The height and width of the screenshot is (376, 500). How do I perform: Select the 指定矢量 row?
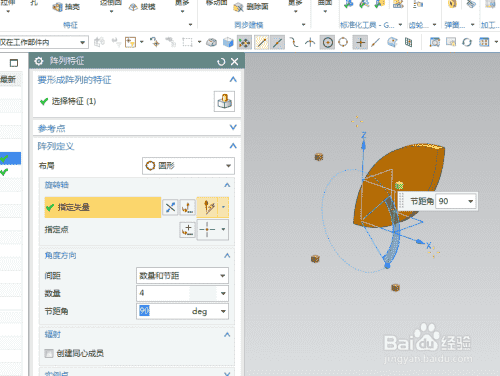coord(103,207)
